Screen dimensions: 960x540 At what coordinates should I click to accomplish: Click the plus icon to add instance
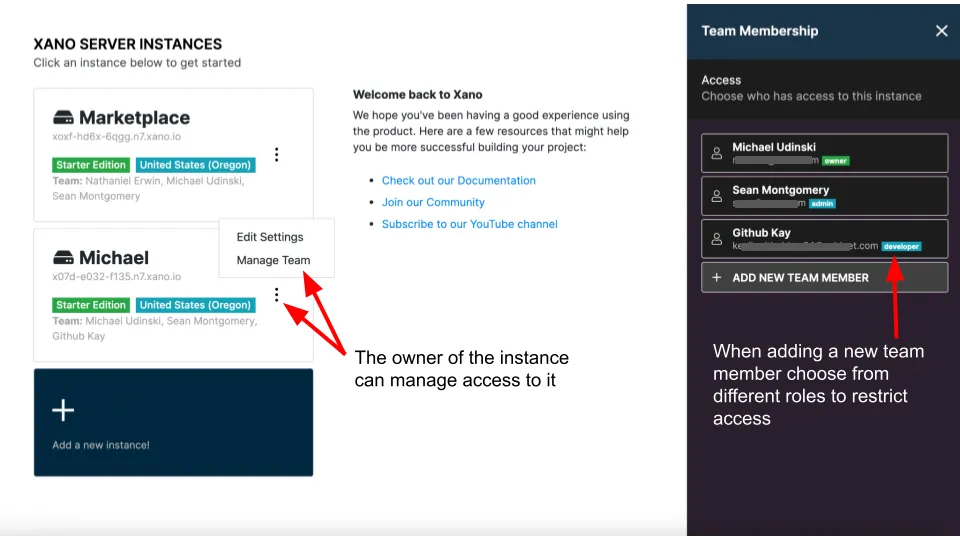tap(63, 410)
